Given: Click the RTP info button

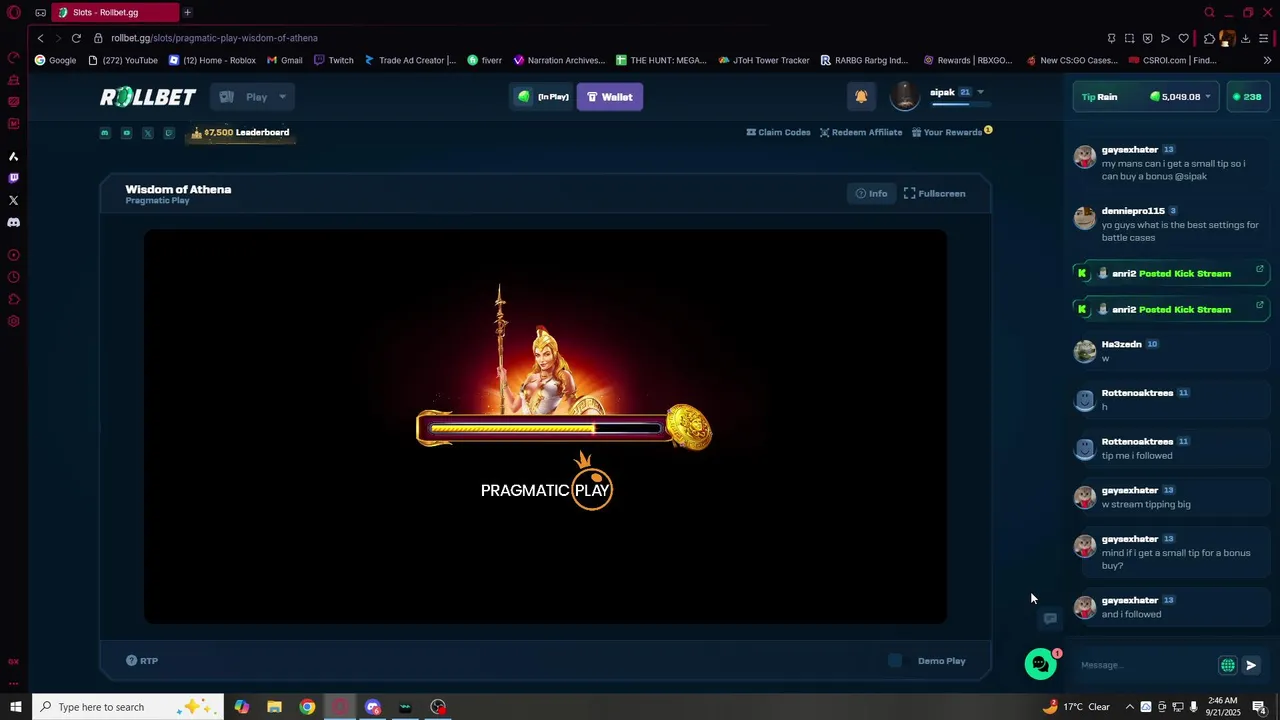Looking at the screenshot, I should point(142,661).
